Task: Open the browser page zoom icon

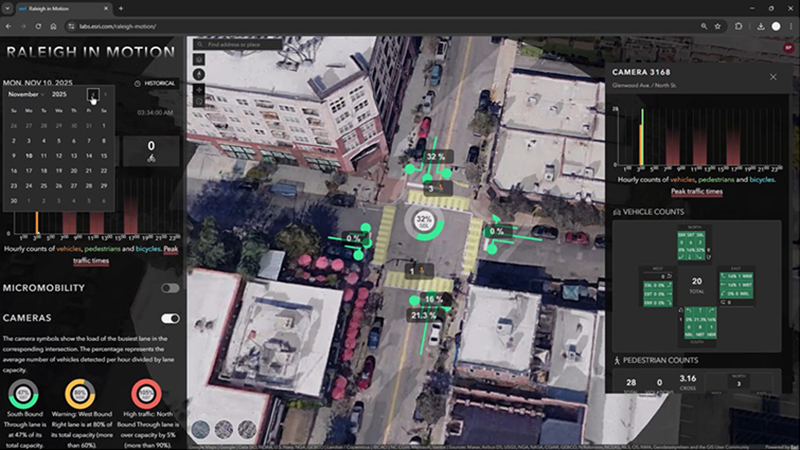Action: 704,26
